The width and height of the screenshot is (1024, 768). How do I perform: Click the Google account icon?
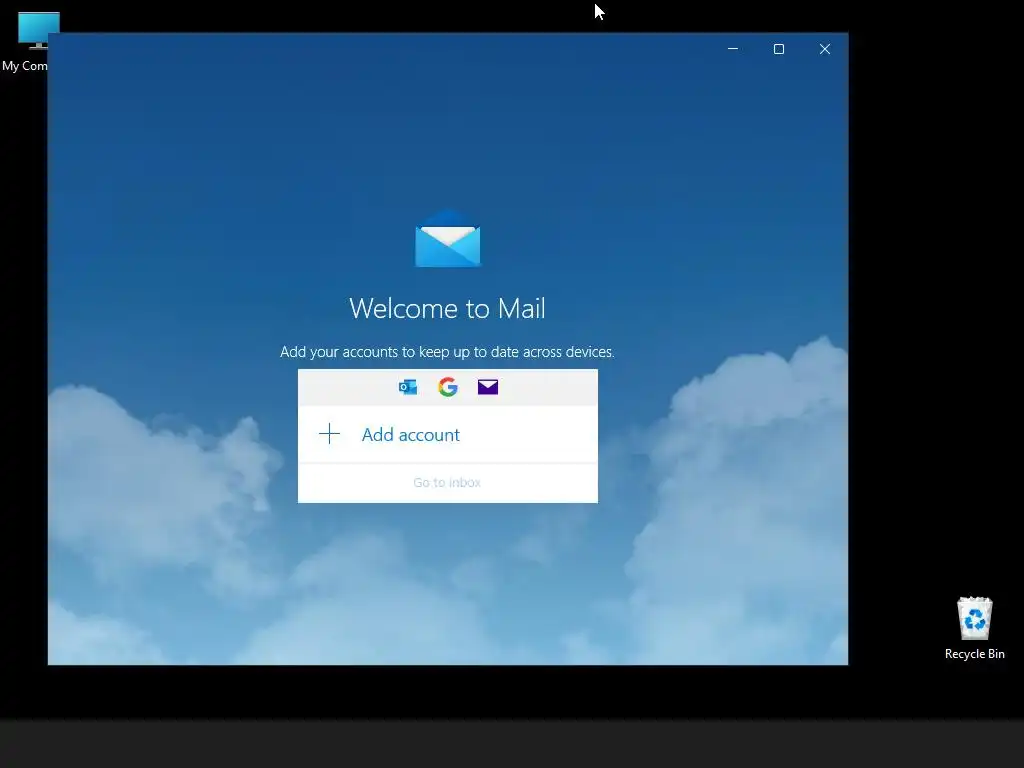[x=448, y=387]
